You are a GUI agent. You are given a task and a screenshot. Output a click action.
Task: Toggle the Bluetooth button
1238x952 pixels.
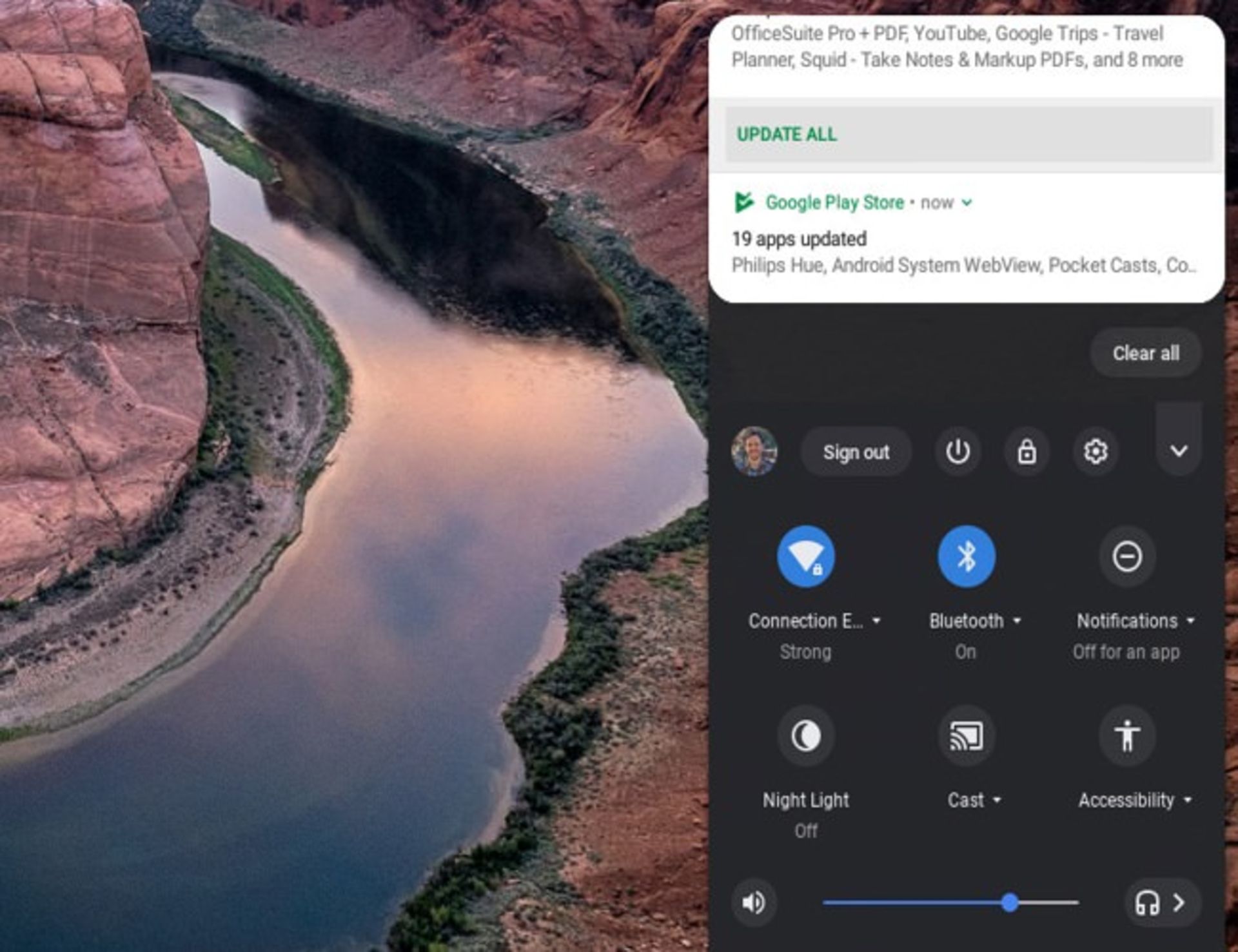tap(966, 556)
